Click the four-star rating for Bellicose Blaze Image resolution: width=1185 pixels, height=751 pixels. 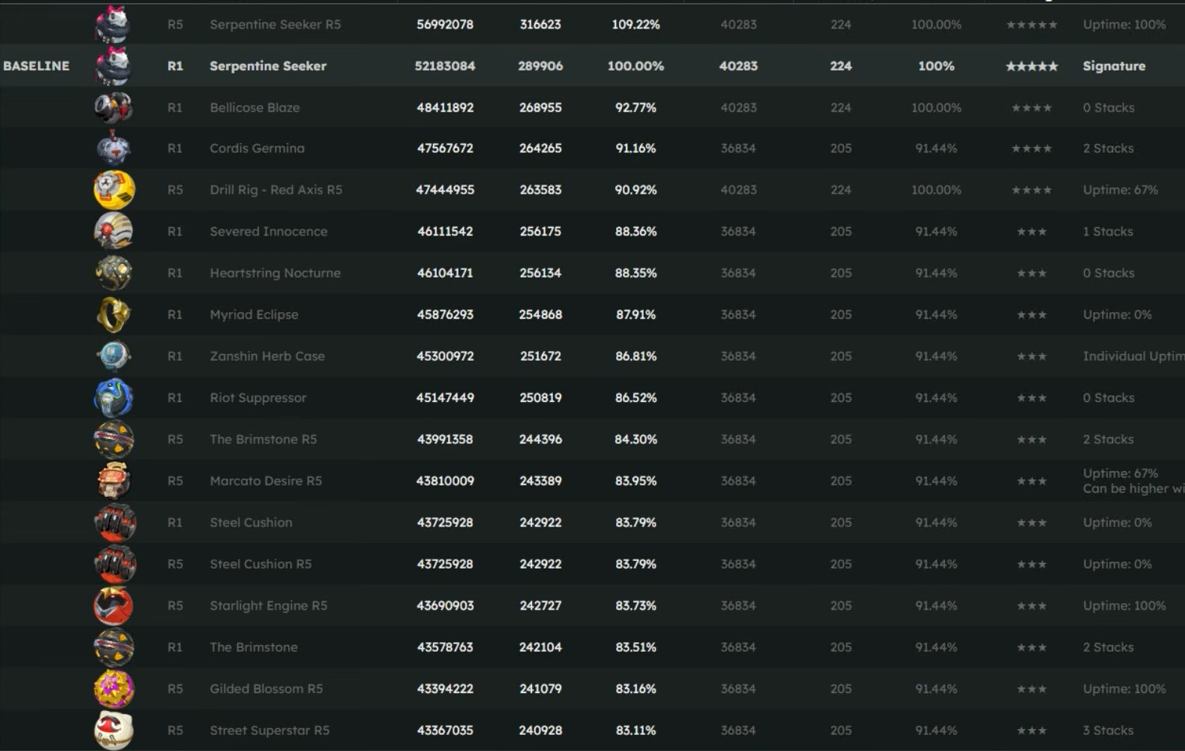1032,107
